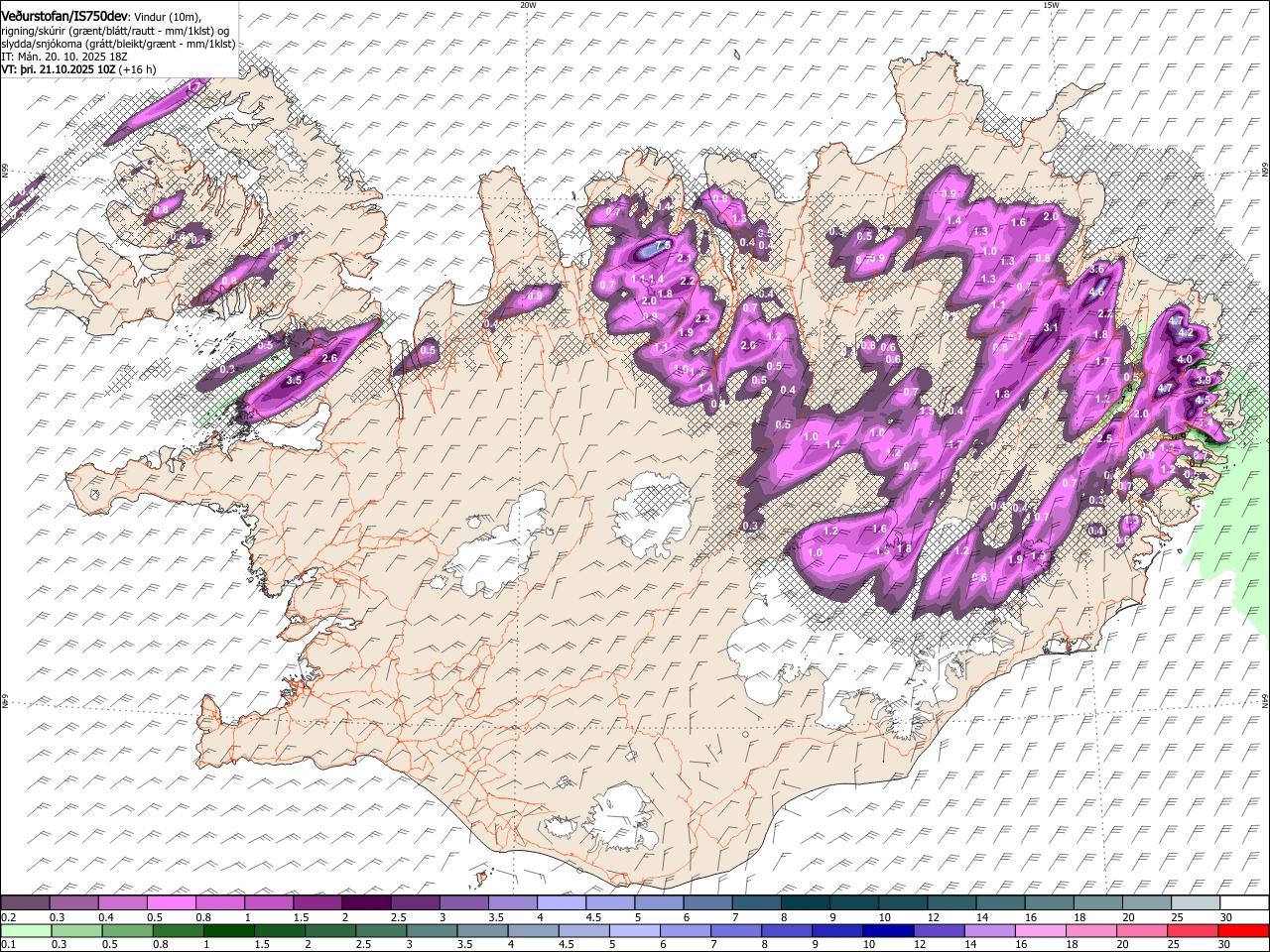Select the IT: Mán. 20. 10. 2025 18Z line
1270x952 pixels.
click(64, 57)
